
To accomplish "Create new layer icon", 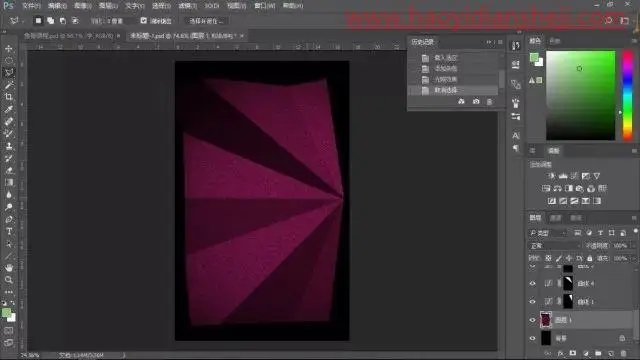I will tap(611, 353).
